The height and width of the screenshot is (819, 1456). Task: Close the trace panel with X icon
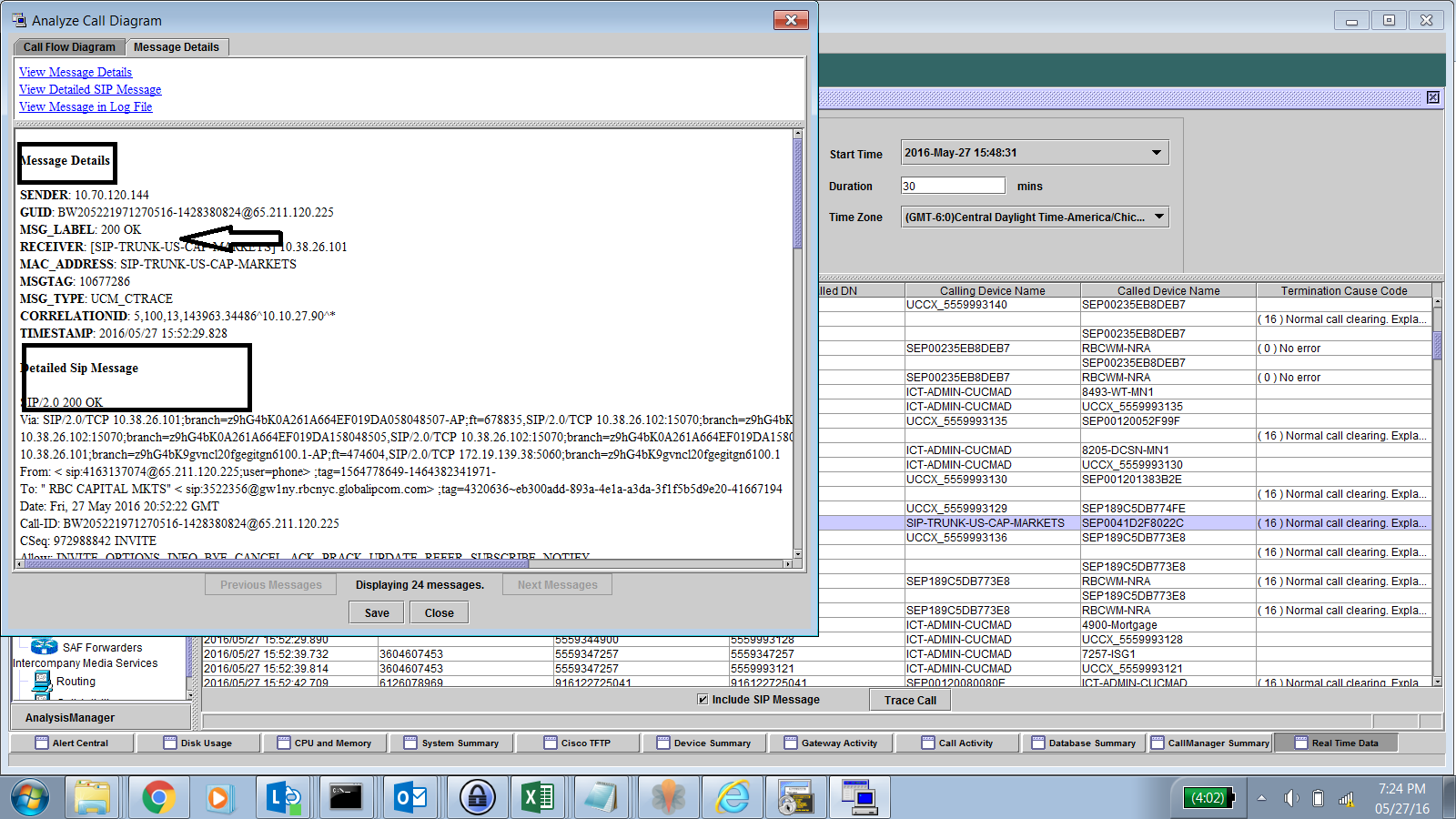coord(1433,97)
